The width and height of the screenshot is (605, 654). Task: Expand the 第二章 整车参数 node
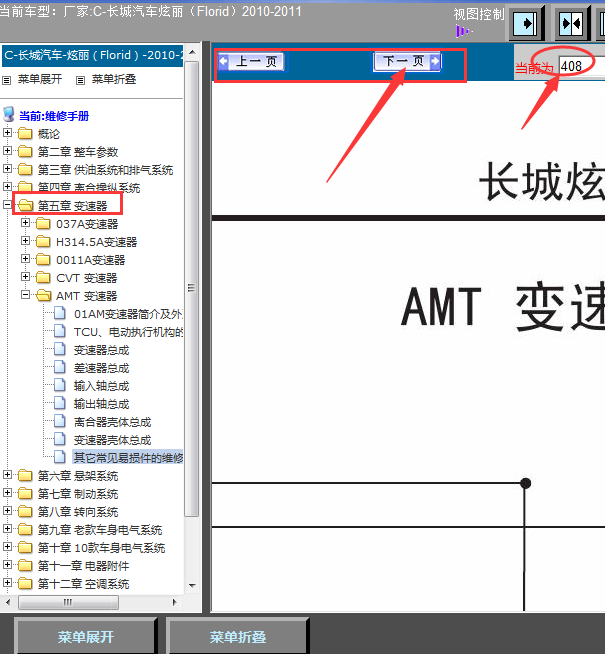pos(7,151)
